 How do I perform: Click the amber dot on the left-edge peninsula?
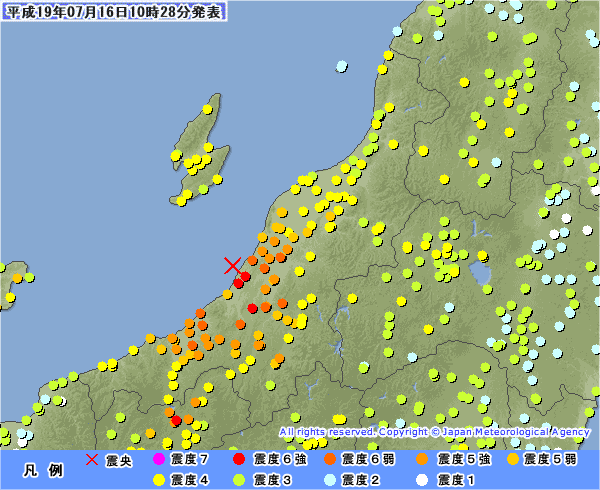(x=17, y=278)
